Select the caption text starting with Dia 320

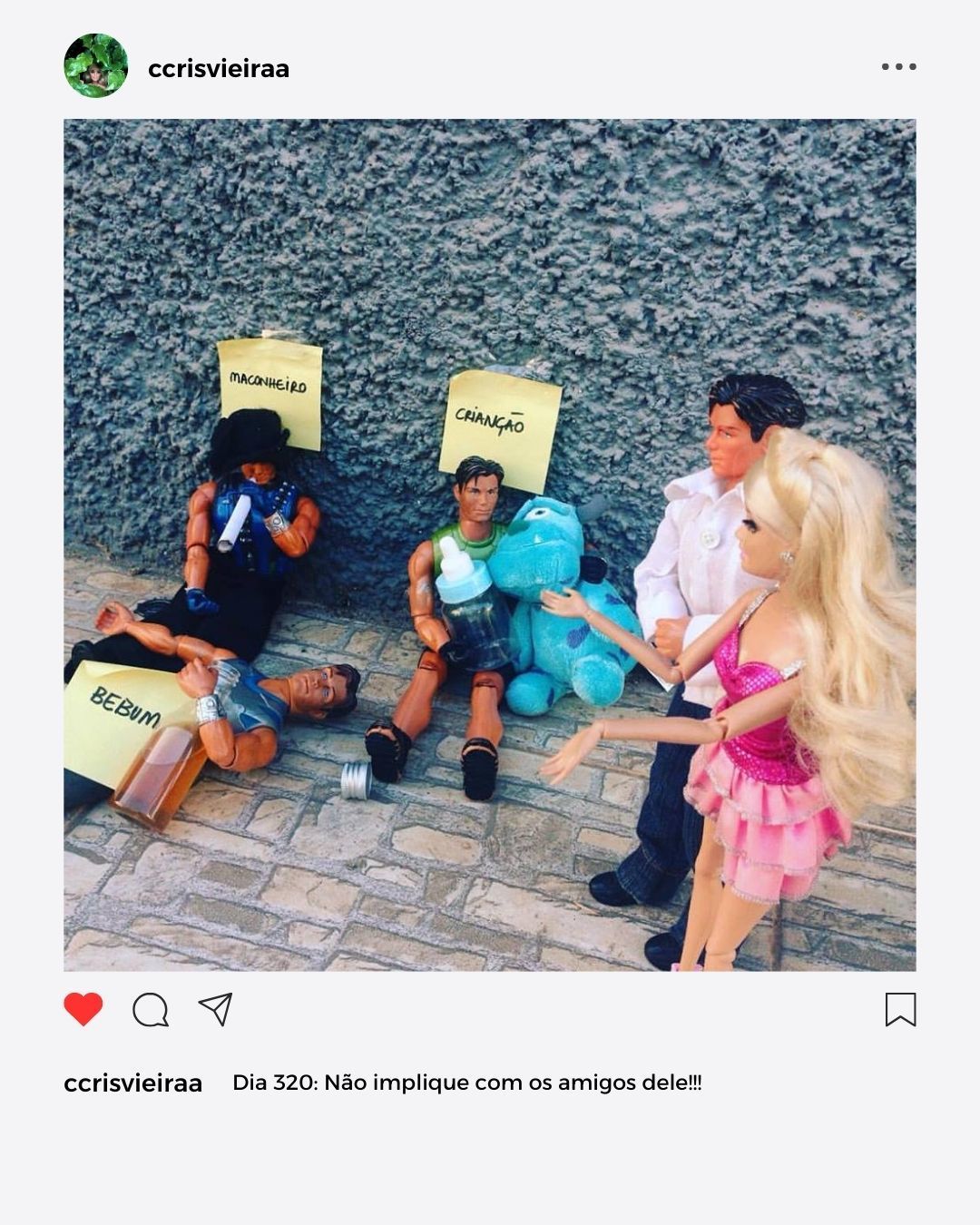pyautogui.click(x=466, y=1083)
